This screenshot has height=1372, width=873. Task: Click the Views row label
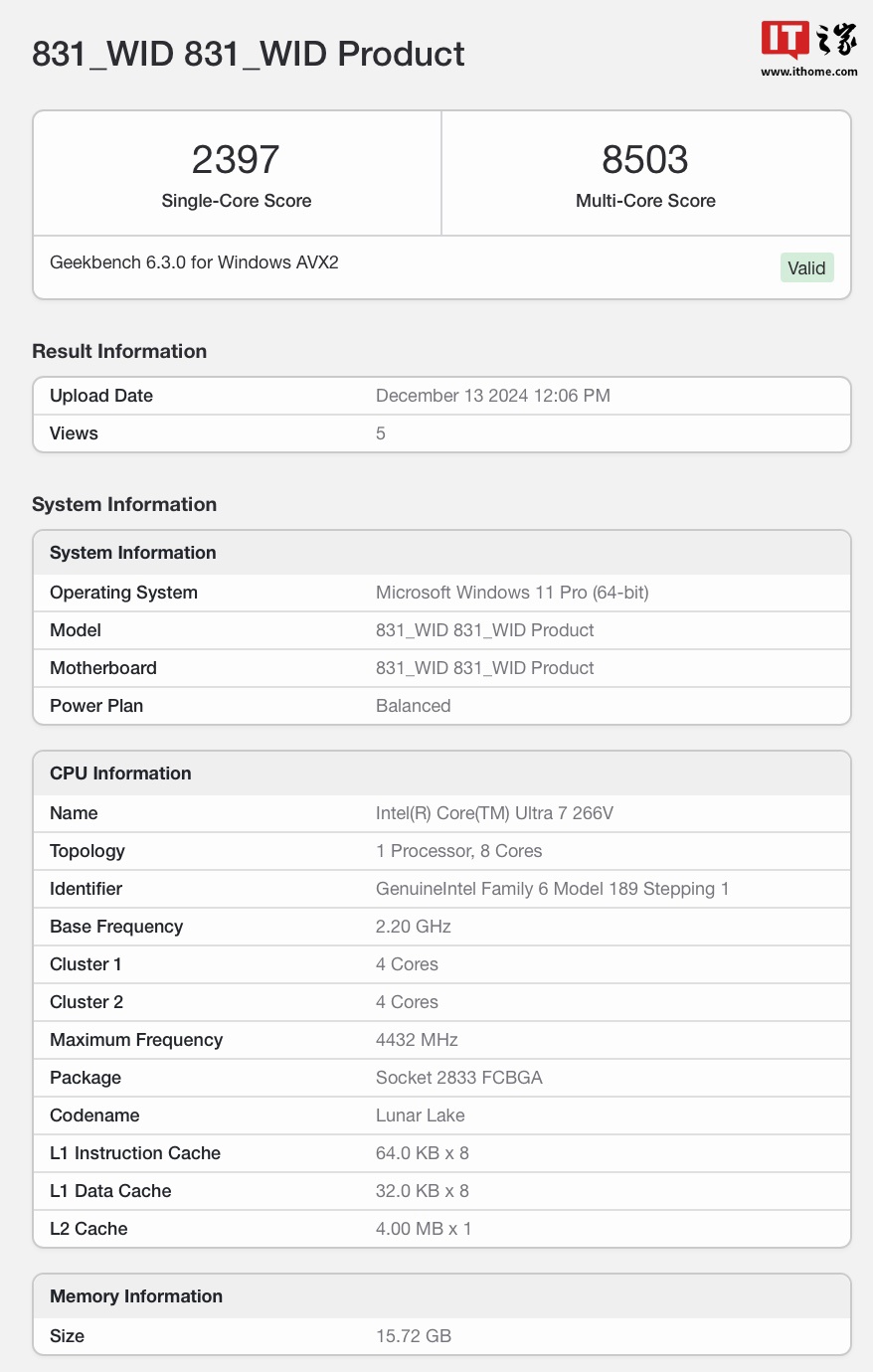[x=74, y=433]
